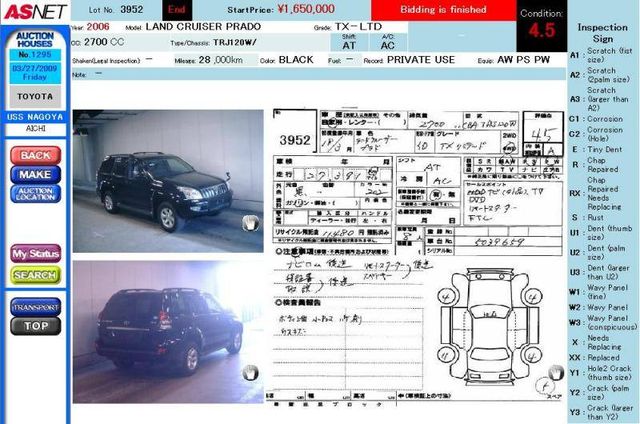Click the Y1 Hole2 Crack legend entry

click(x=600, y=373)
